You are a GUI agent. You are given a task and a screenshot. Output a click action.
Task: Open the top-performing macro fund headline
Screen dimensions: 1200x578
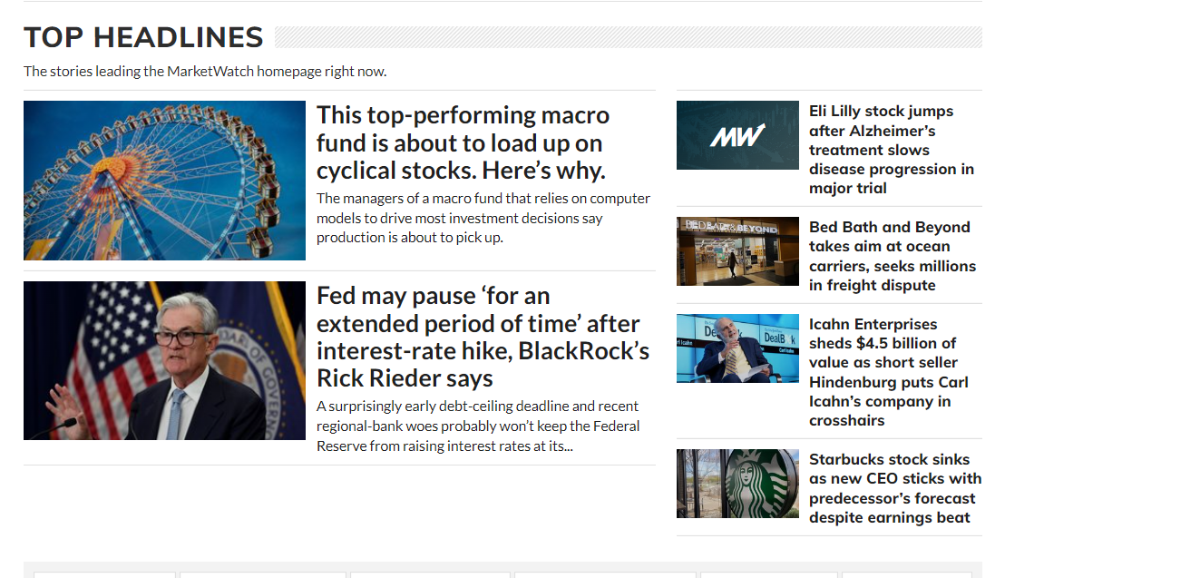coord(462,143)
